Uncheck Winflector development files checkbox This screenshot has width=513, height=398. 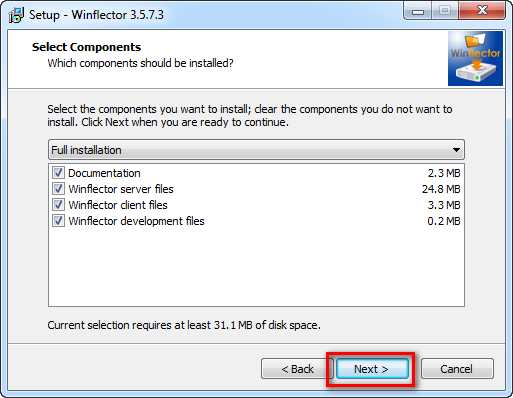click(x=58, y=221)
